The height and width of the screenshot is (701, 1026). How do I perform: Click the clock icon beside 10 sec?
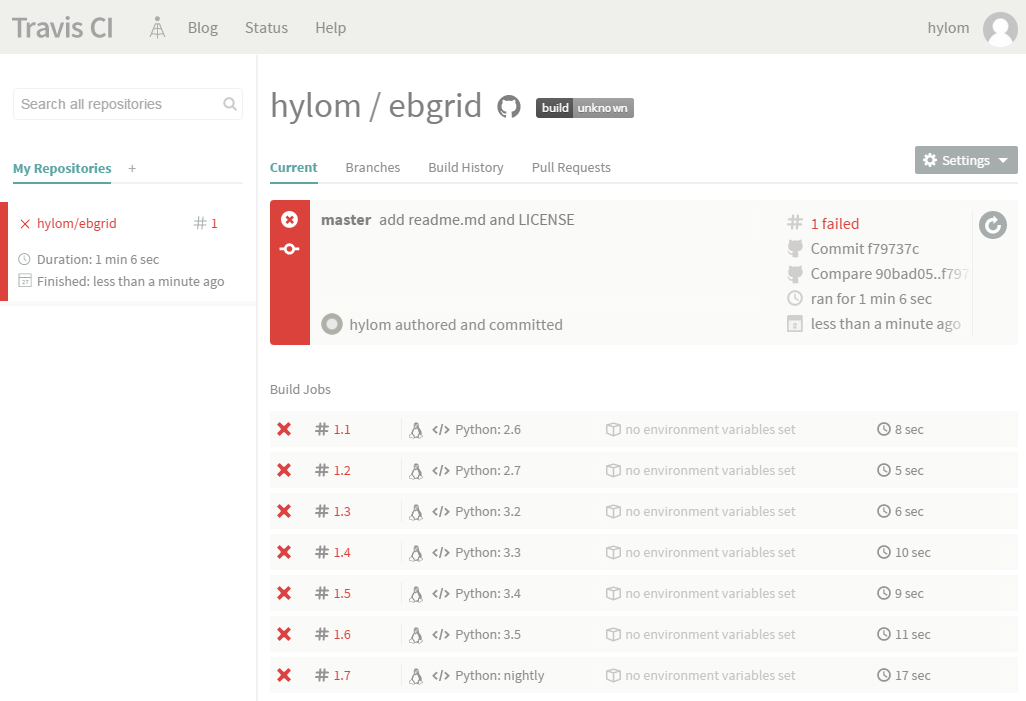(x=884, y=552)
